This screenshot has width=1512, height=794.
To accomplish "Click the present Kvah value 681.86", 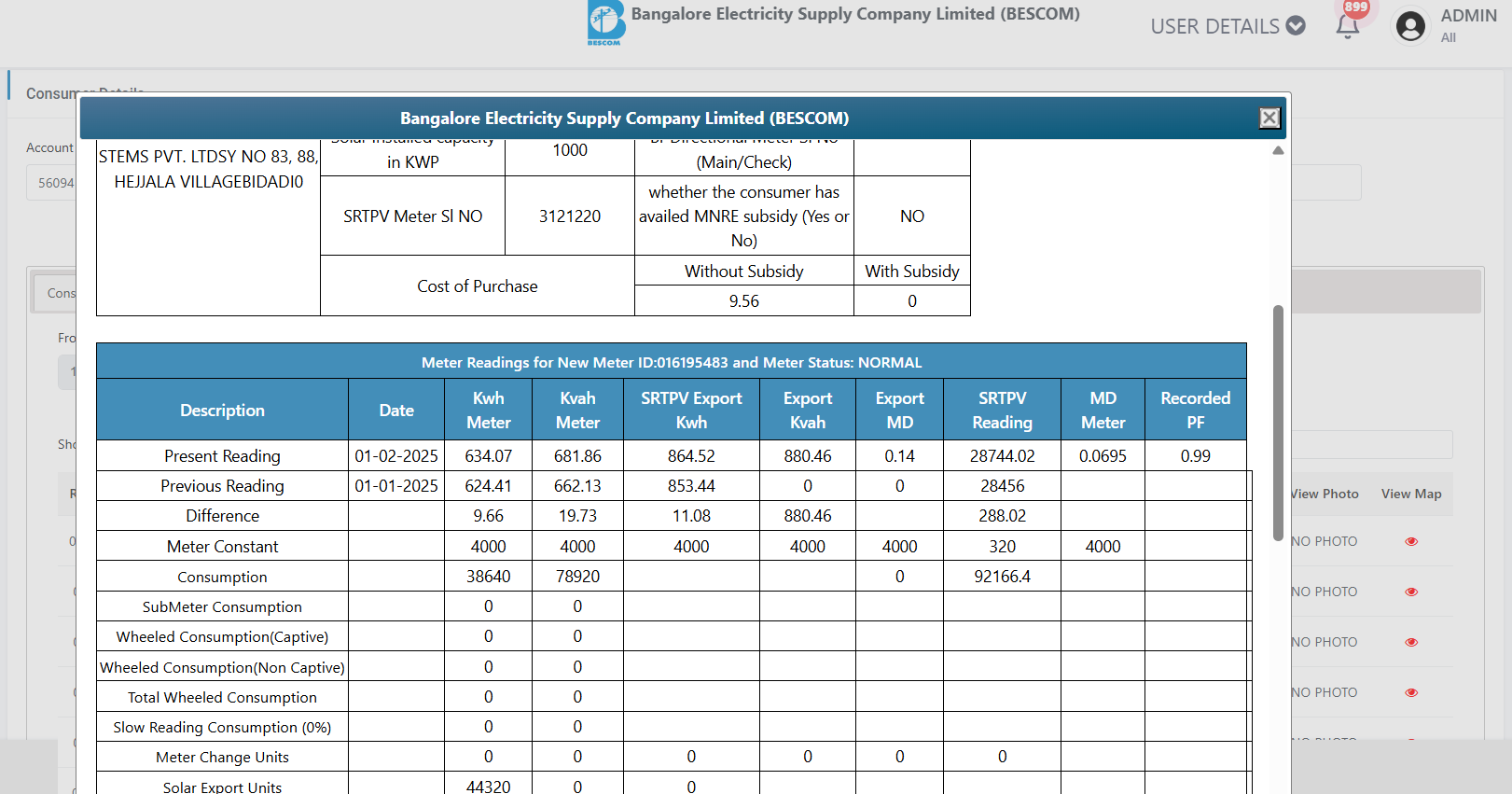I will pos(577,456).
